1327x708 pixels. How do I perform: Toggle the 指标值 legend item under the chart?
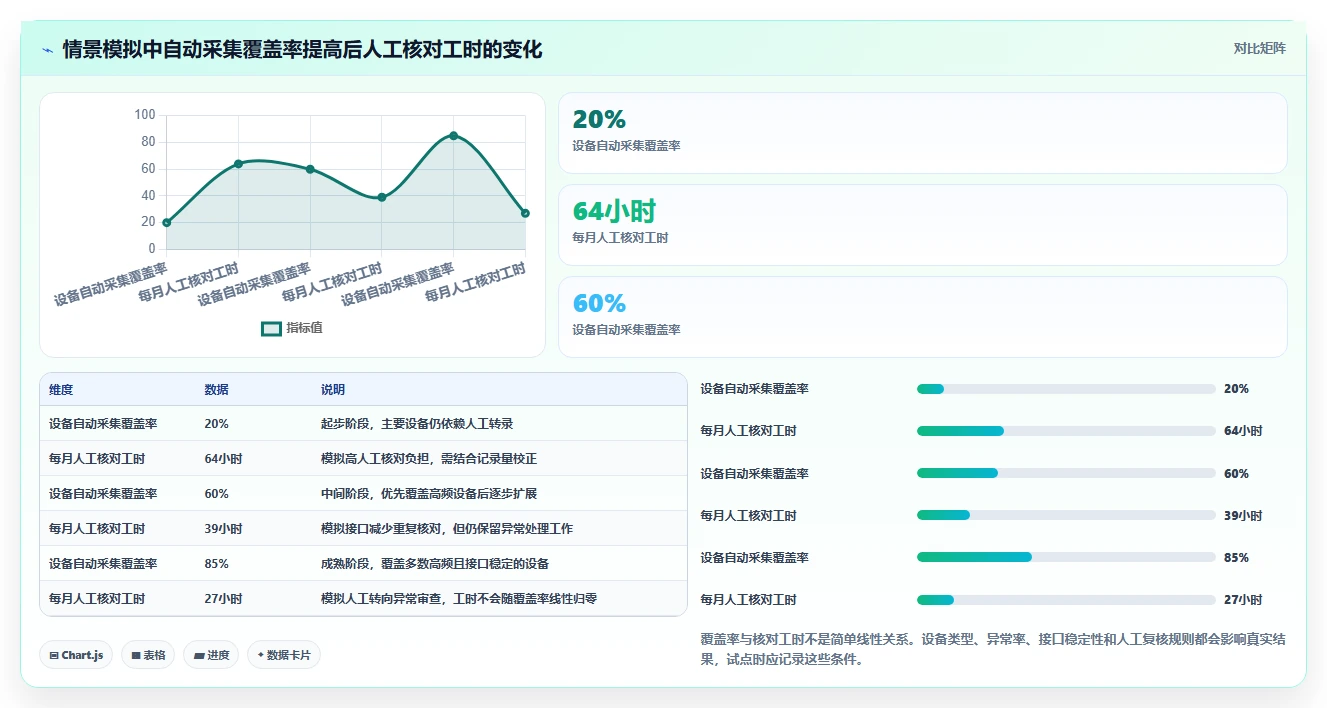tap(292, 328)
